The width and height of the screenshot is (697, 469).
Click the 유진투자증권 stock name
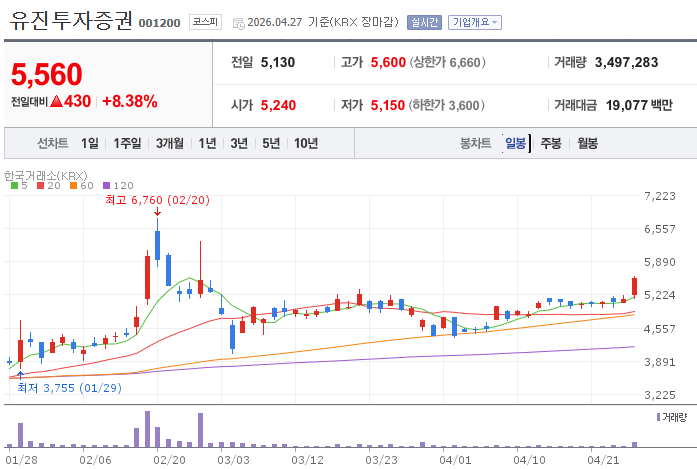click(x=71, y=20)
